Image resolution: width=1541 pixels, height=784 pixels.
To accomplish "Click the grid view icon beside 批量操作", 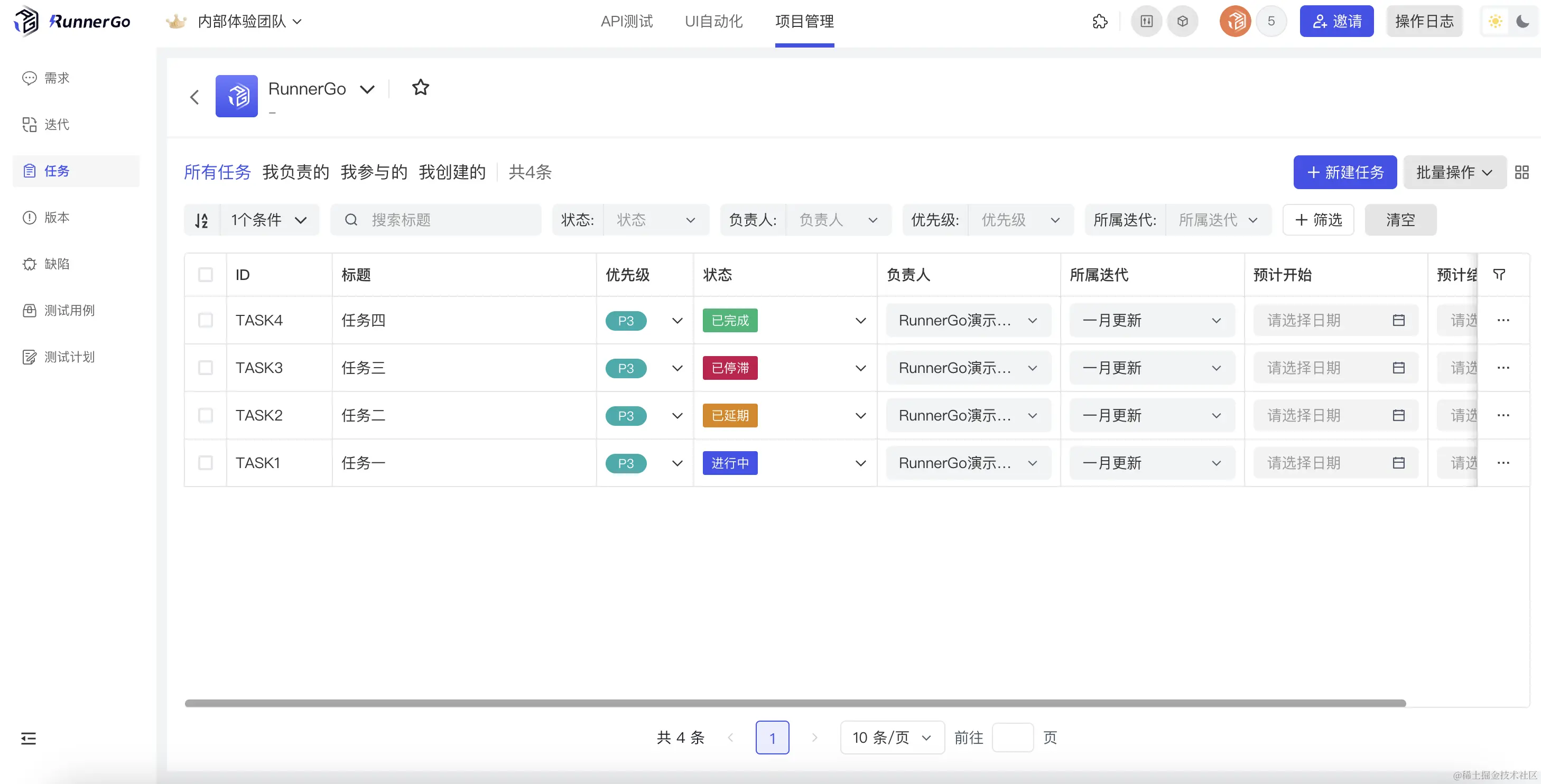I will point(1522,172).
